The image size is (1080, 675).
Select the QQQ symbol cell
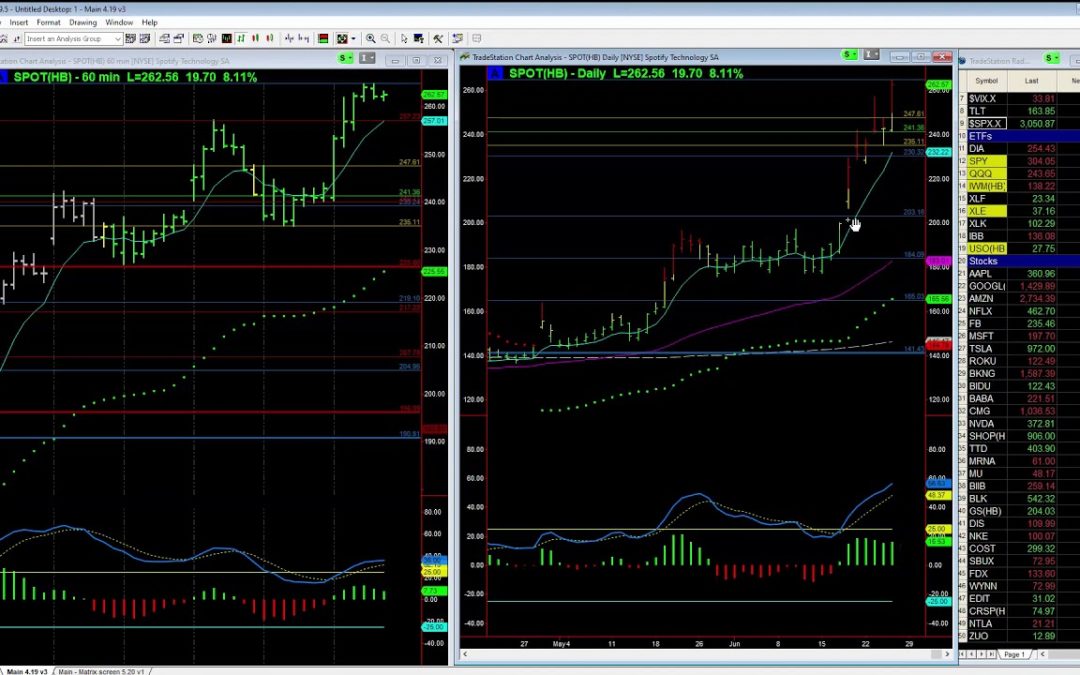[x=987, y=174]
